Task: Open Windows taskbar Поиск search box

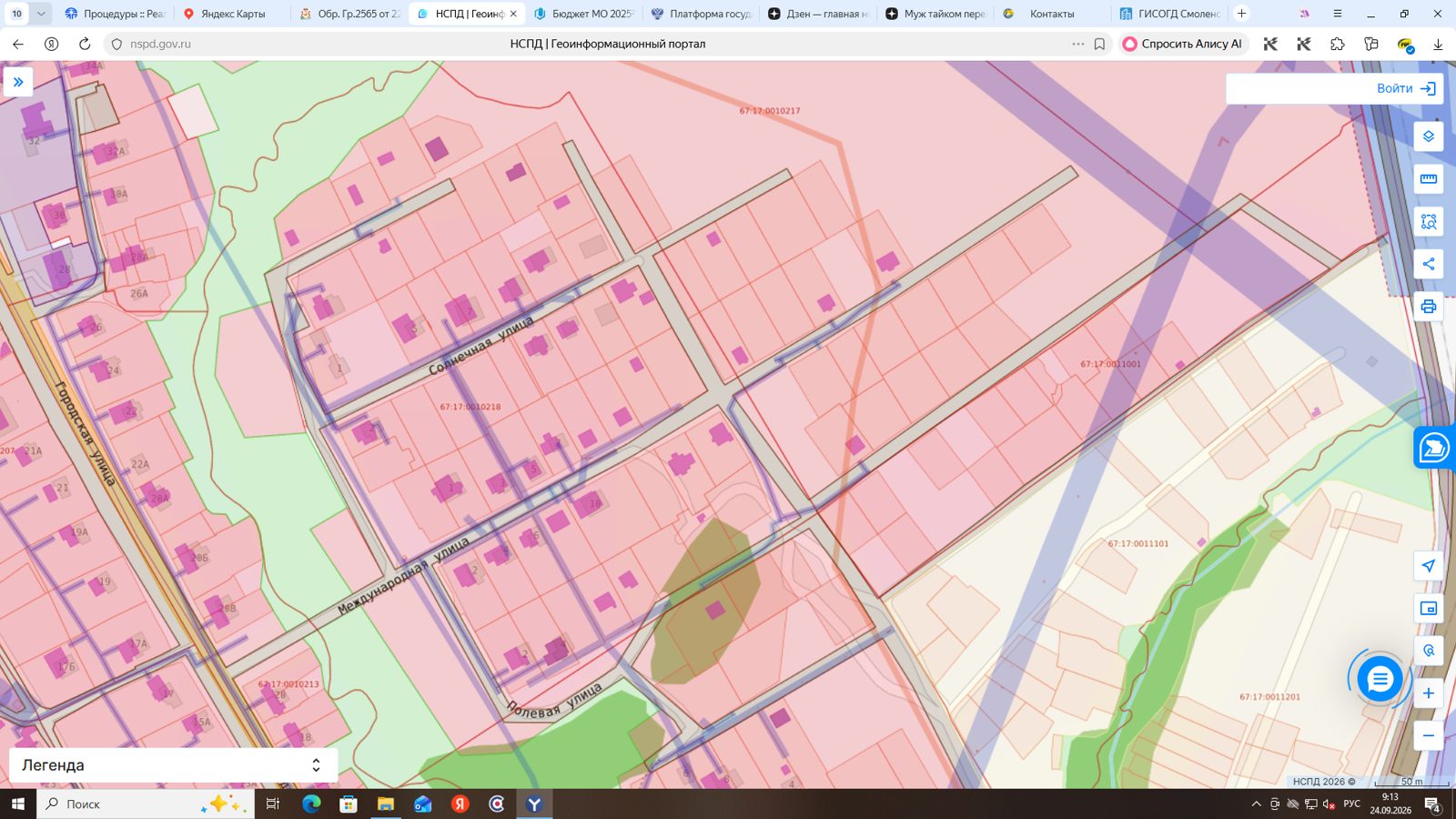Action: point(146,804)
